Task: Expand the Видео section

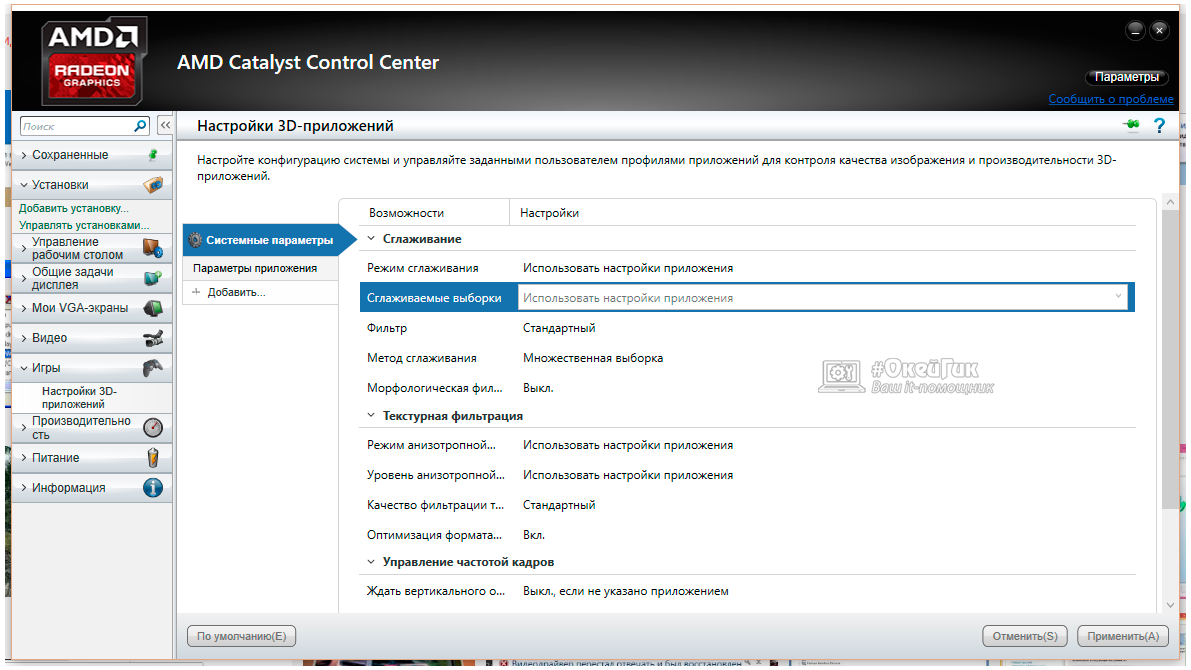Action: click(x=24, y=338)
